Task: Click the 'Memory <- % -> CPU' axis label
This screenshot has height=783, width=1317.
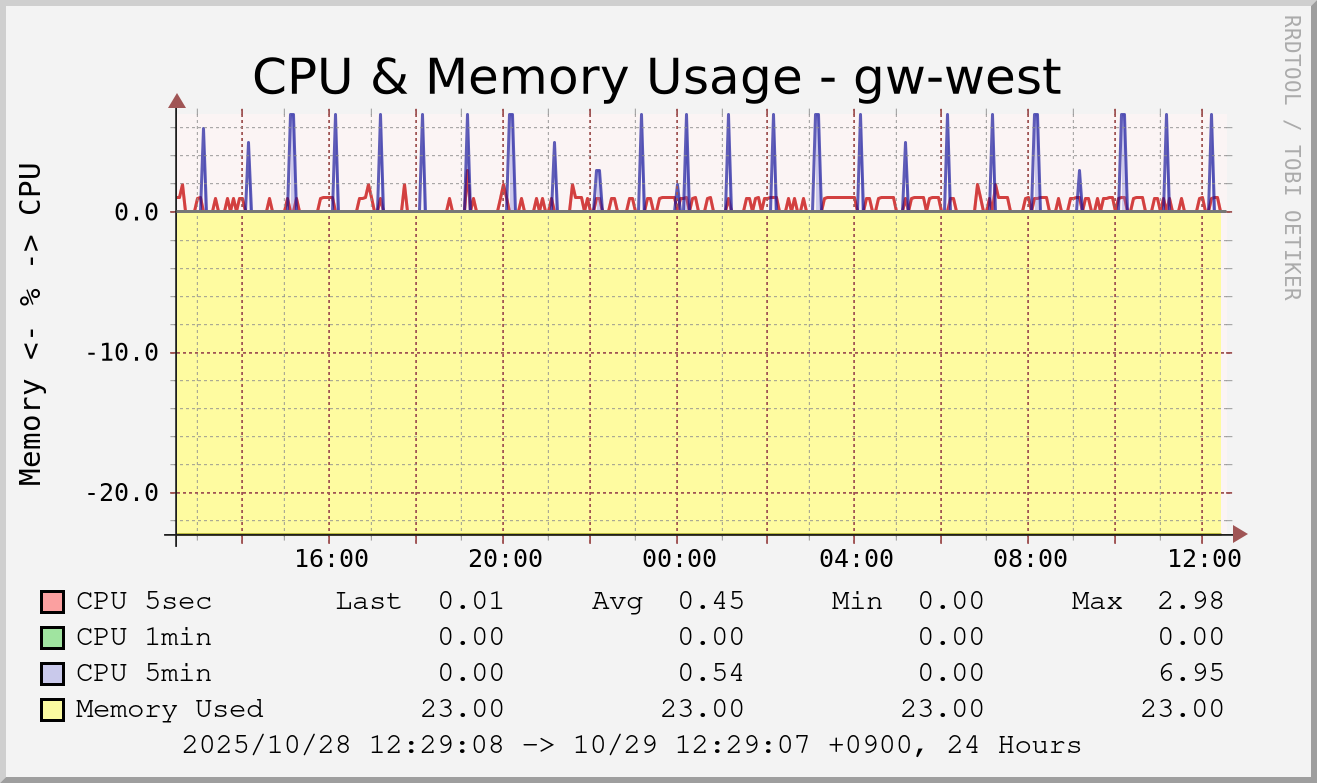Action: click(x=32, y=324)
